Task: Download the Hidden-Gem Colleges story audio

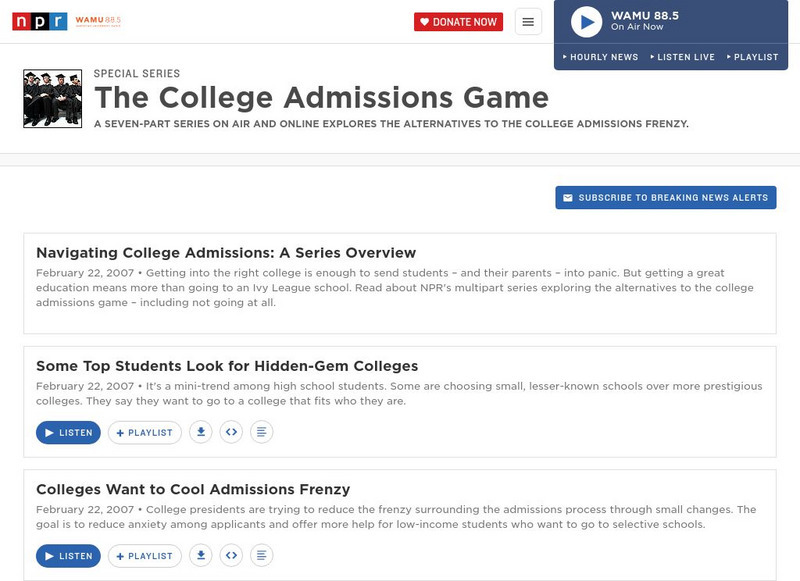Action: pos(201,433)
